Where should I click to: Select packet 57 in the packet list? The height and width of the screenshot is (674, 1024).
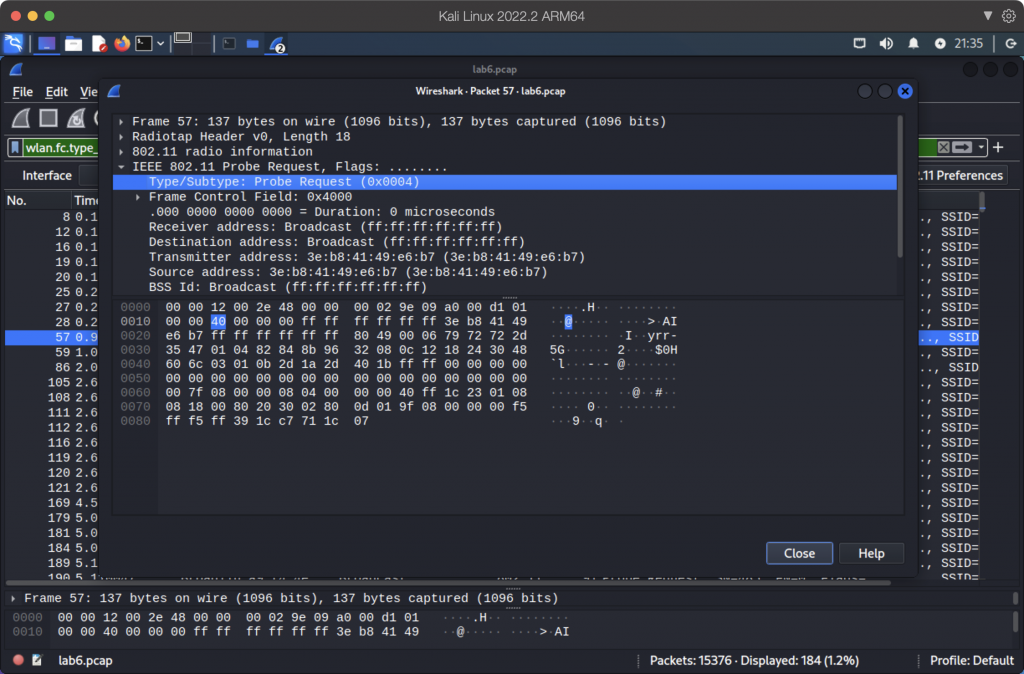pos(52,337)
